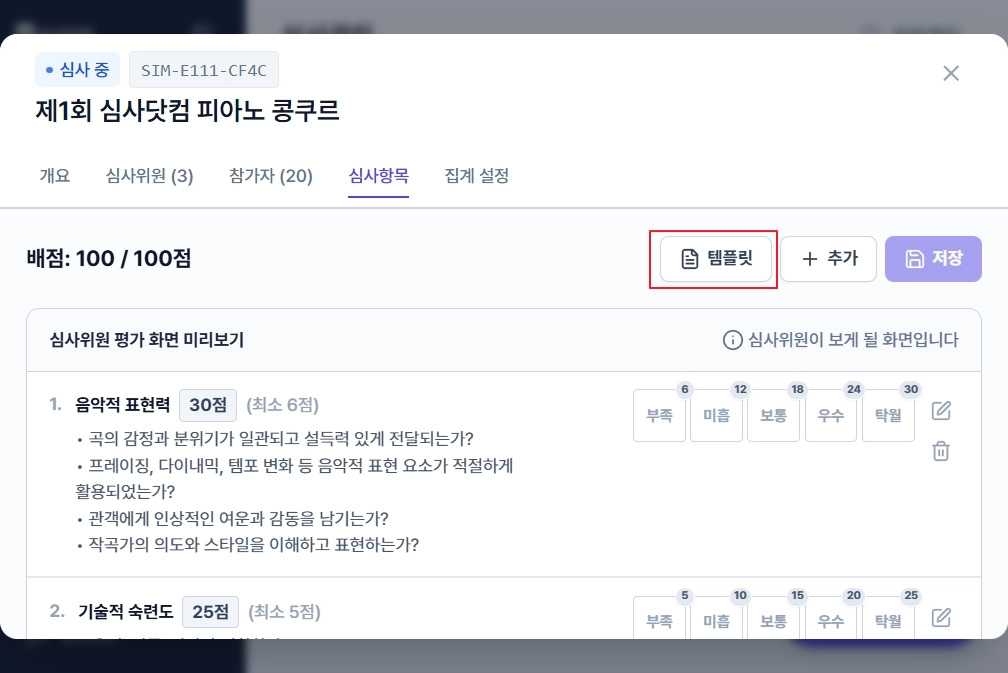Delete 음악적 표현력 using the trash icon
The image size is (1008, 673).
941,451
